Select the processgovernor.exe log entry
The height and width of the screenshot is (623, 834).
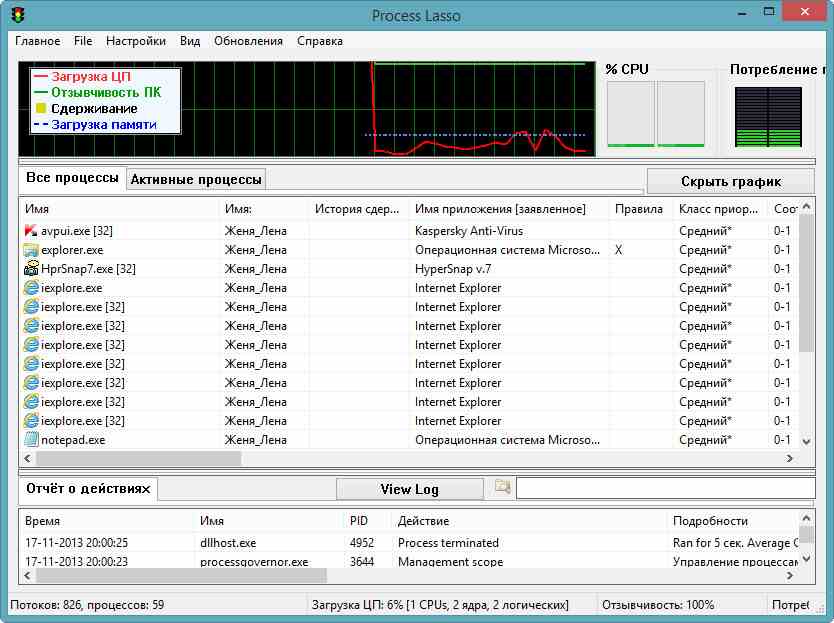coord(408,561)
